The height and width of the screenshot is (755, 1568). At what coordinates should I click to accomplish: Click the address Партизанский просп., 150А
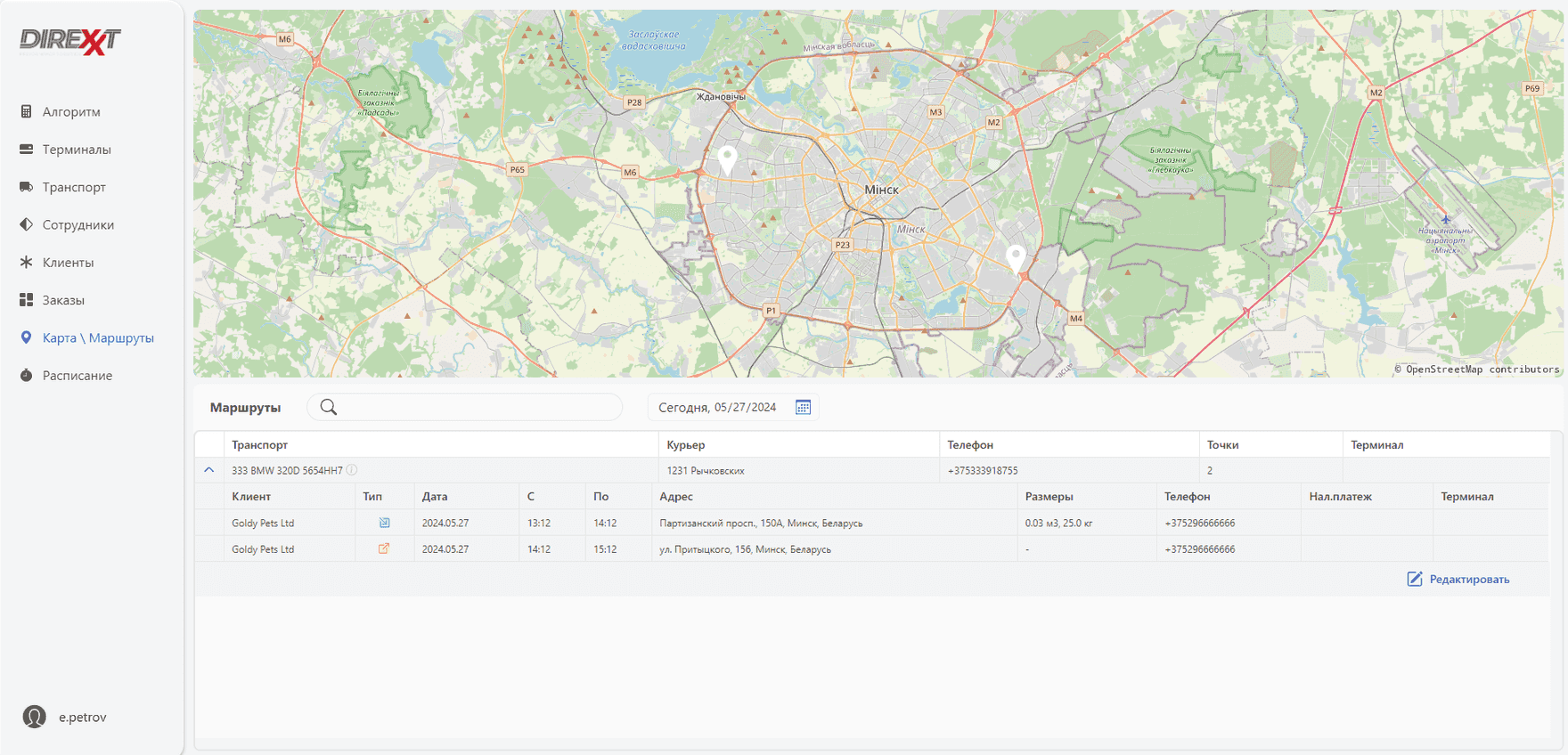click(761, 523)
